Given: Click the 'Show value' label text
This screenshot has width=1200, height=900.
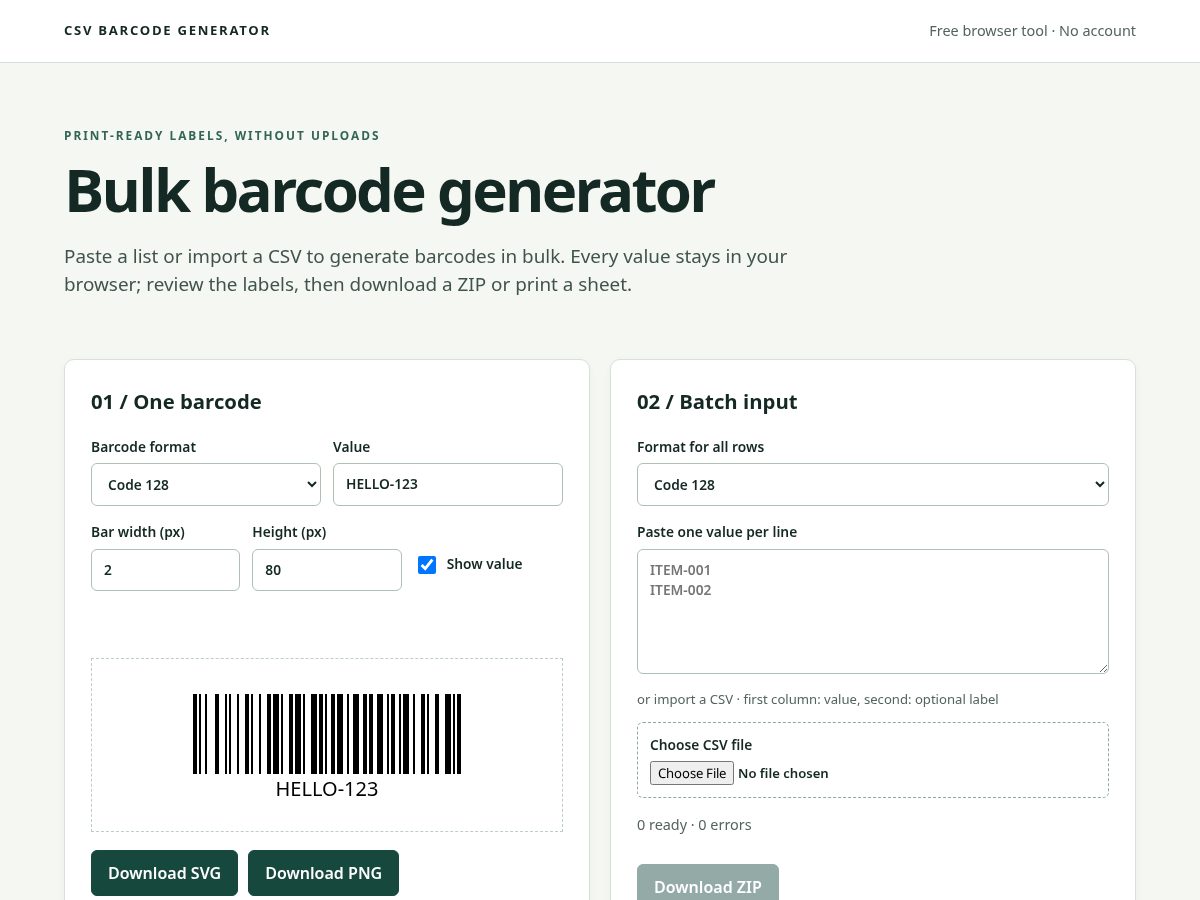Looking at the screenshot, I should [484, 564].
